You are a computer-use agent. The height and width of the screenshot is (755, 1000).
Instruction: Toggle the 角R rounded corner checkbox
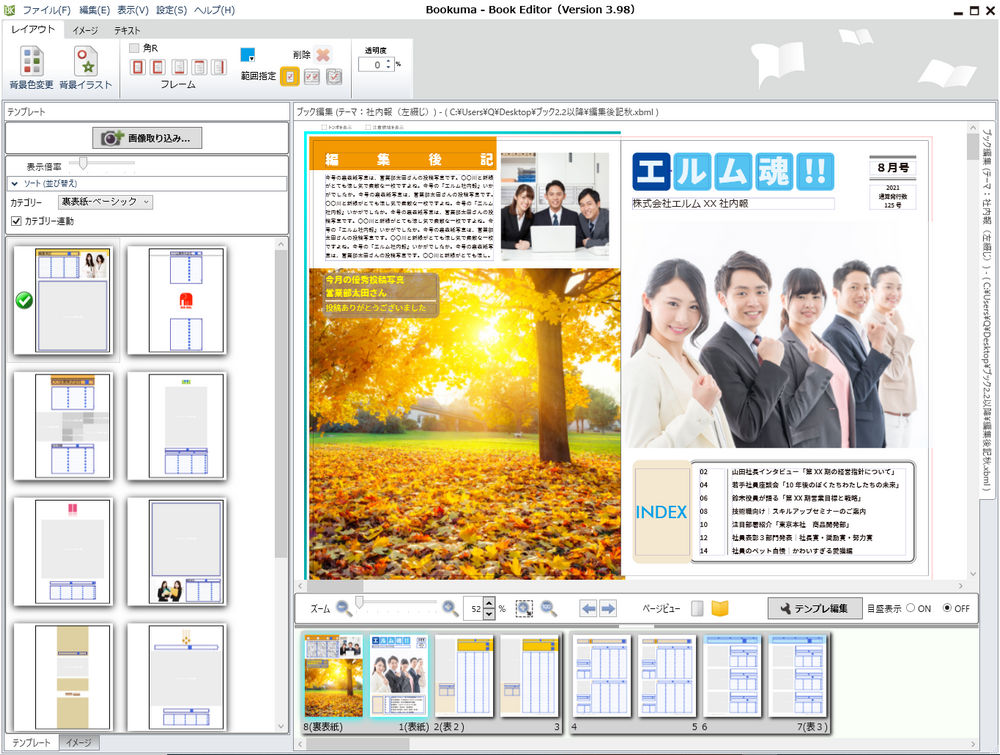pos(135,48)
